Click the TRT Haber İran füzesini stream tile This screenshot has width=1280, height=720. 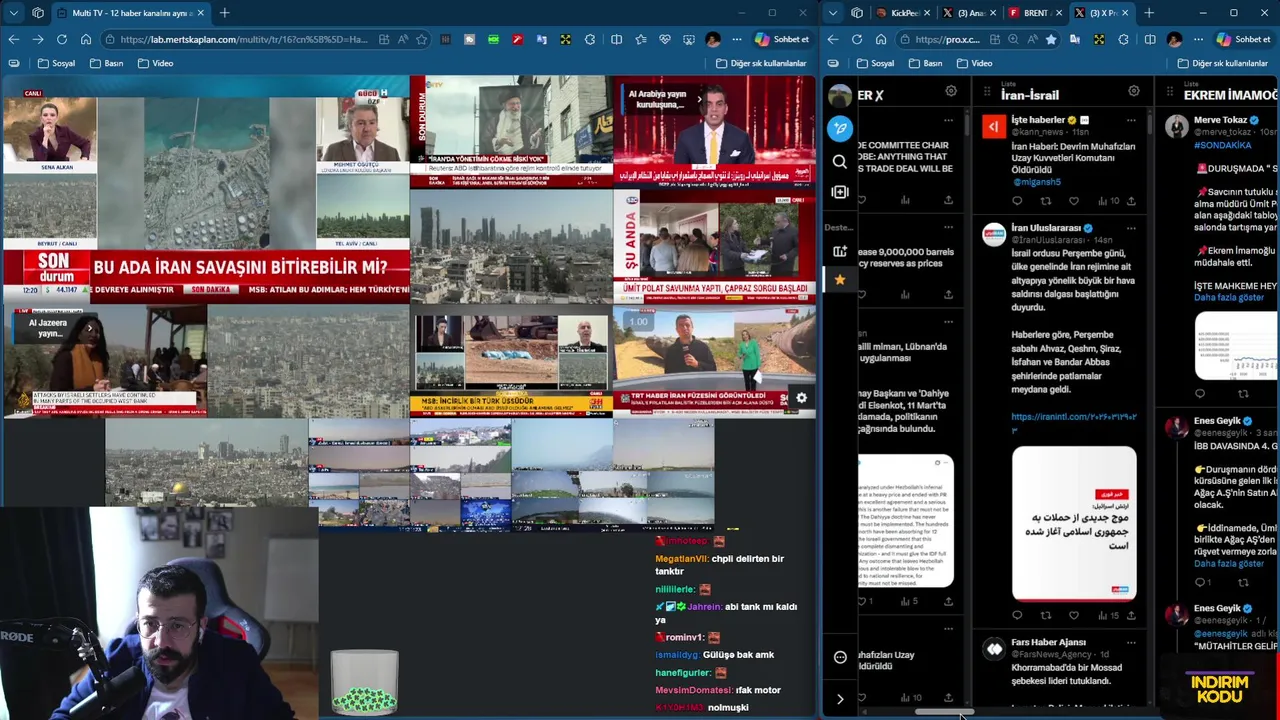(x=714, y=361)
